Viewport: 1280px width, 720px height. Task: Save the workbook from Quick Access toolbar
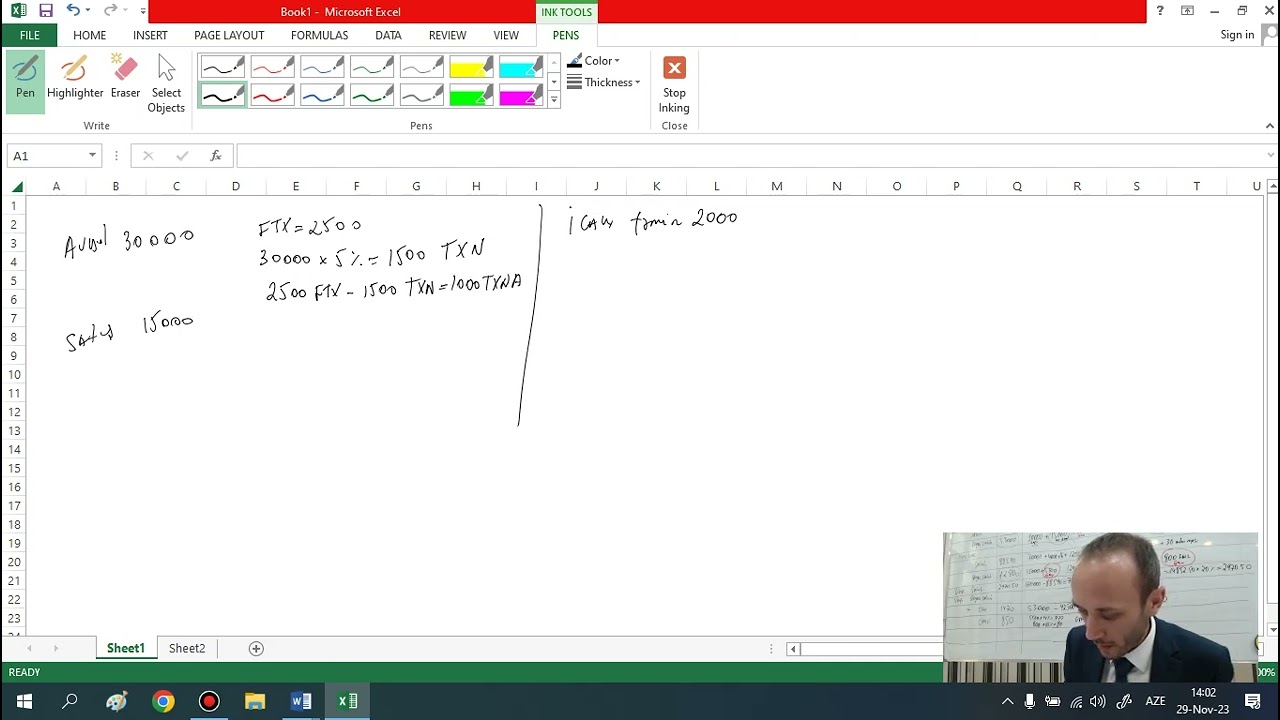(46, 11)
